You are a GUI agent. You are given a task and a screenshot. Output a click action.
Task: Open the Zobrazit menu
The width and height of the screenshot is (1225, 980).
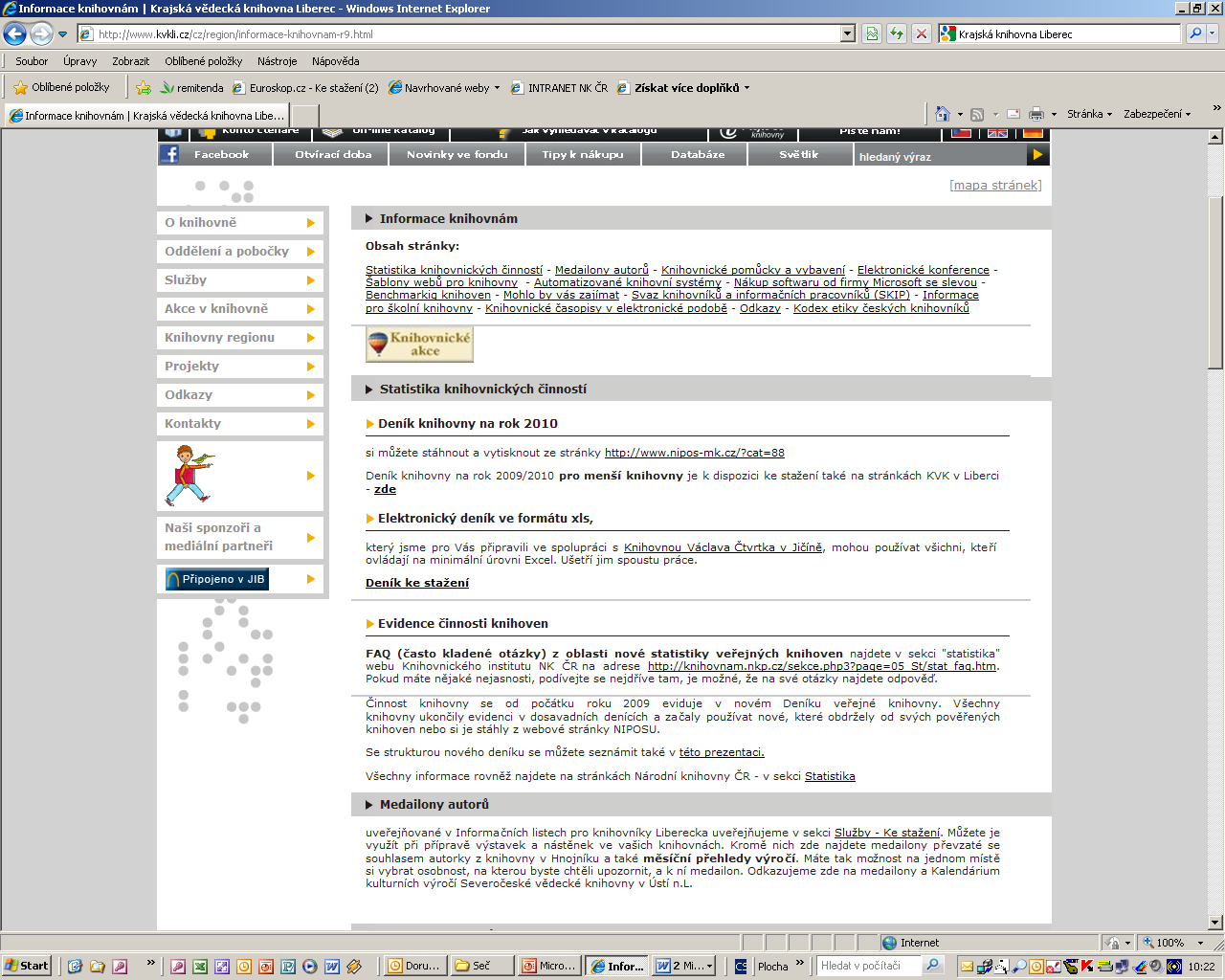(x=130, y=61)
